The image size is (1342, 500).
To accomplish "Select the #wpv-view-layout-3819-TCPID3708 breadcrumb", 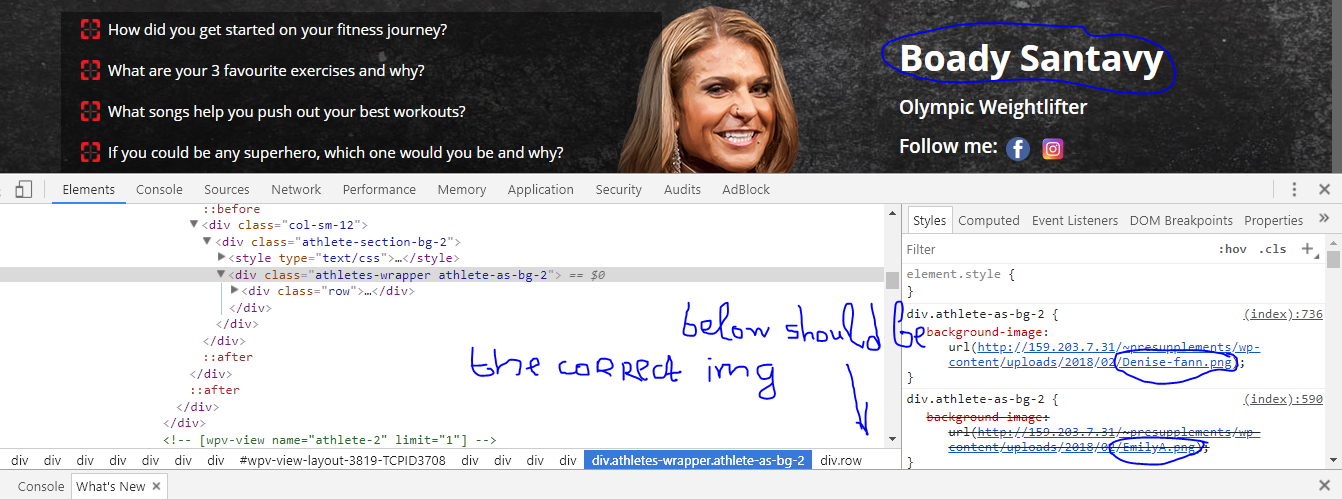I will point(343,461).
